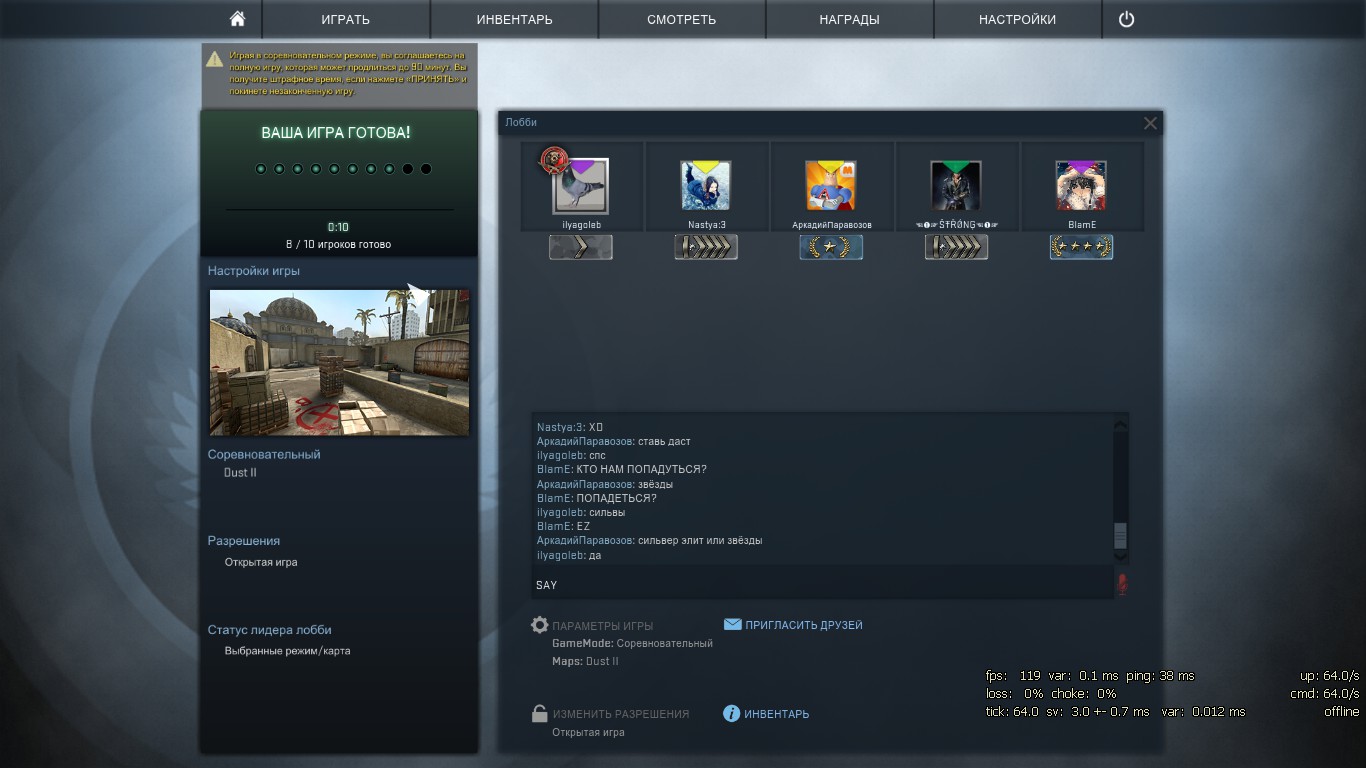Viewport: 1366px width, 768px height.
Task: Click the ŠŤŔØŊĢ name under the avatar
Action: pos(956,225)
